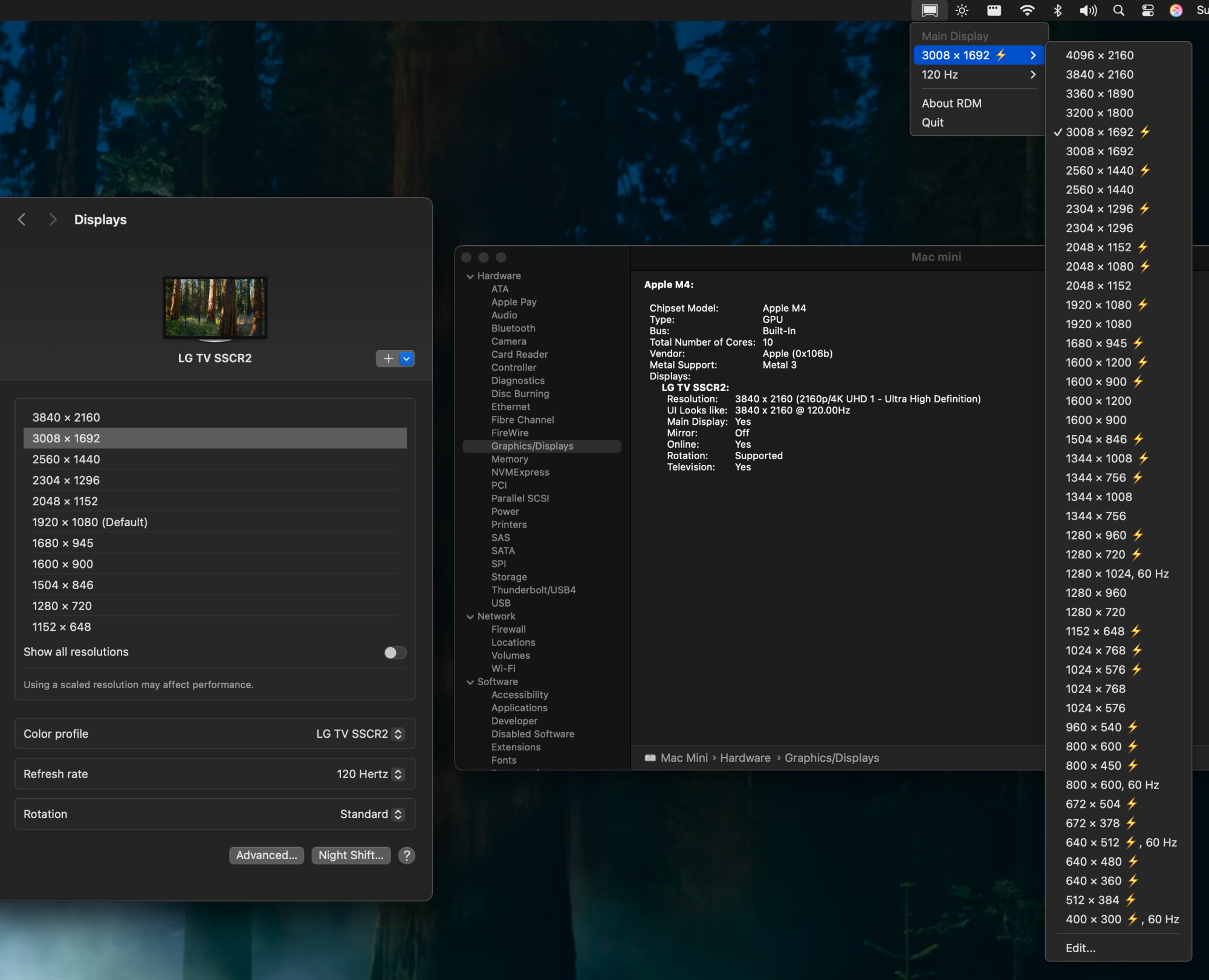Click the Advanced... button
This screenshot has width=1209, height=980.
pyautogui.click(x=266, y=855)
